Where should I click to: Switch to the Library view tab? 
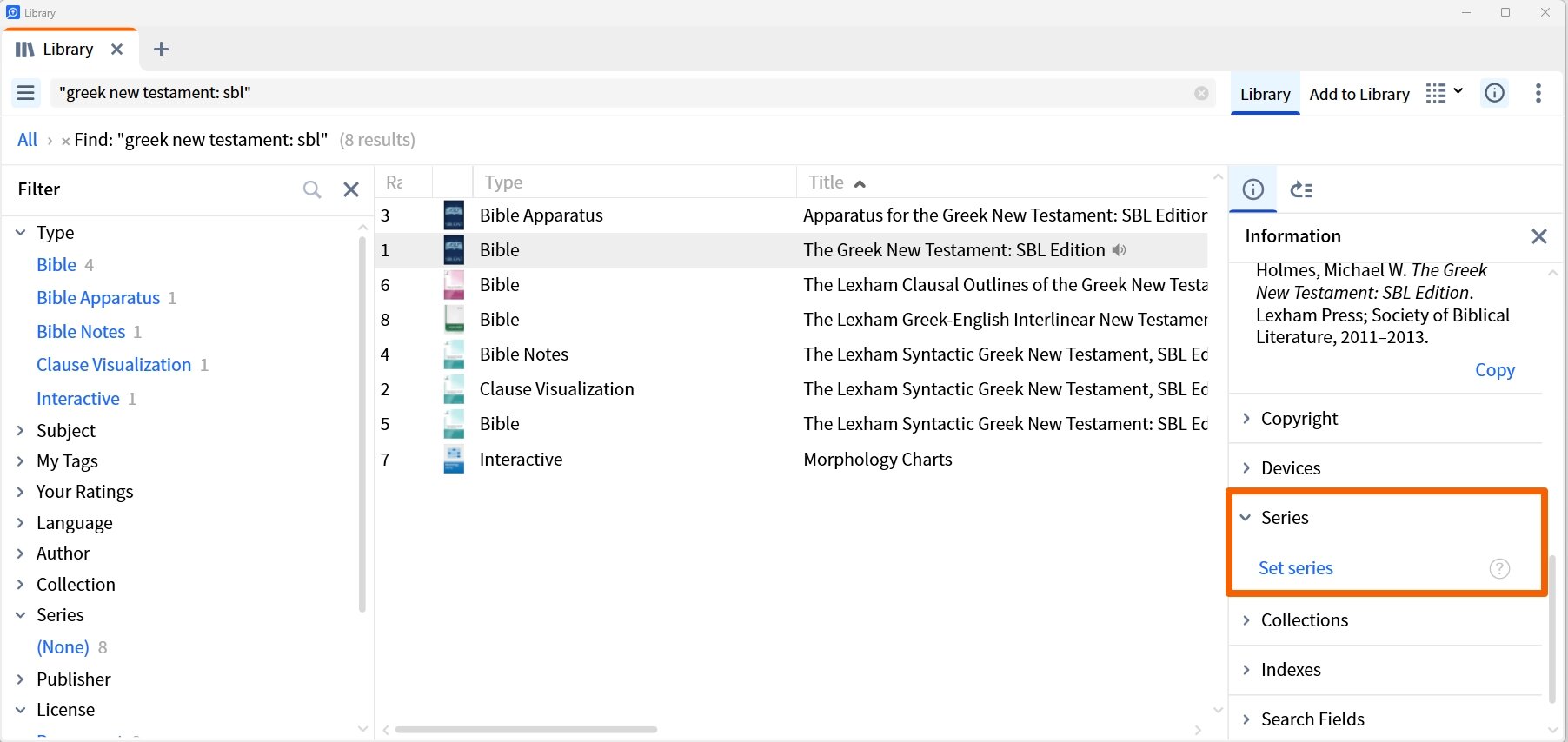tap(1266, 94)
